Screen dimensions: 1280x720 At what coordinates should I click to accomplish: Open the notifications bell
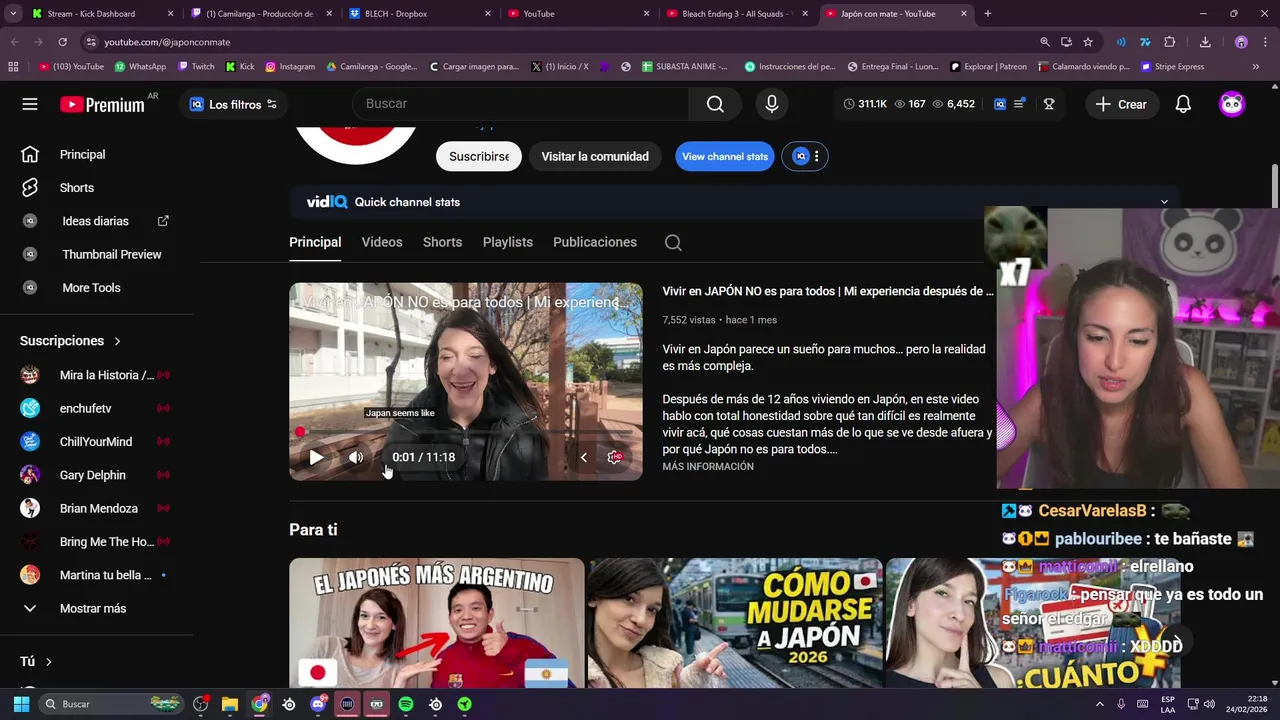(x=1183, y=104)
